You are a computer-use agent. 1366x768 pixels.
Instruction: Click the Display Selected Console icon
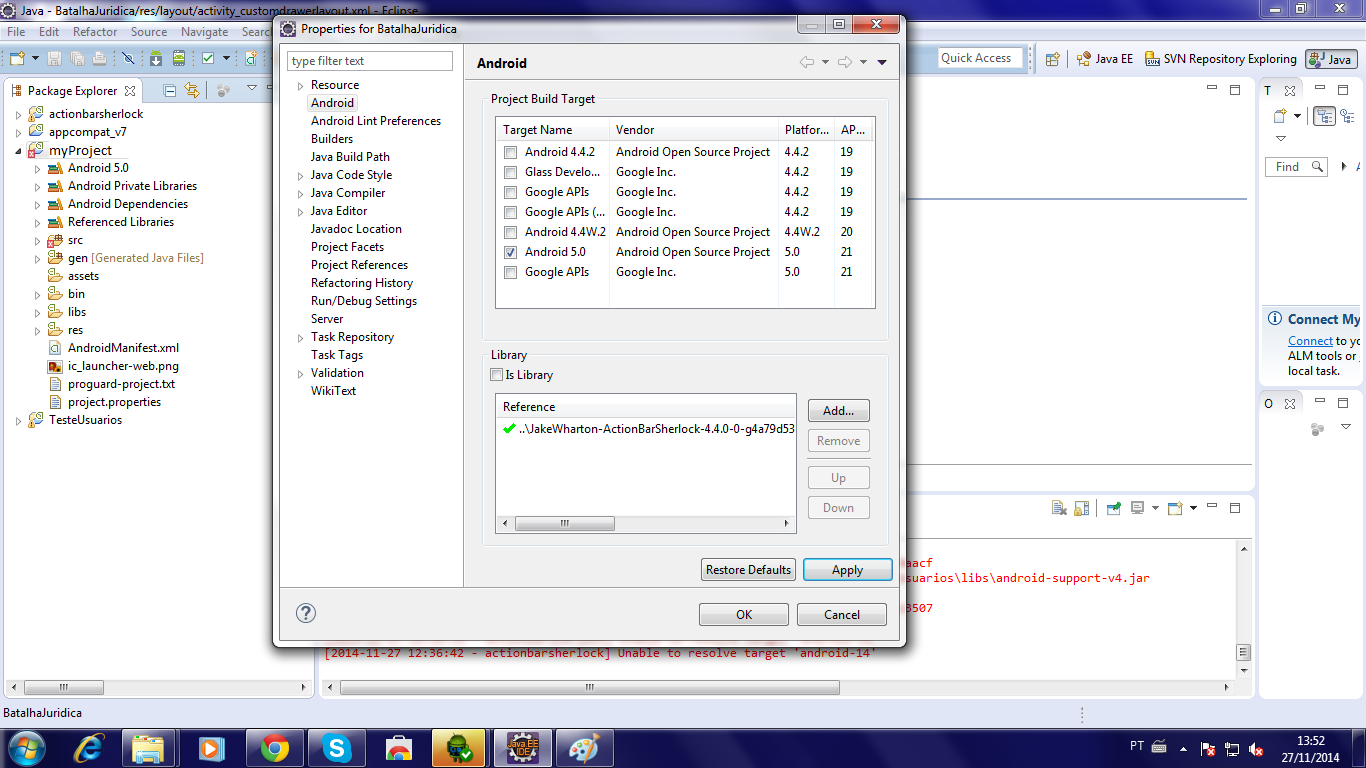coord(1138,508)
